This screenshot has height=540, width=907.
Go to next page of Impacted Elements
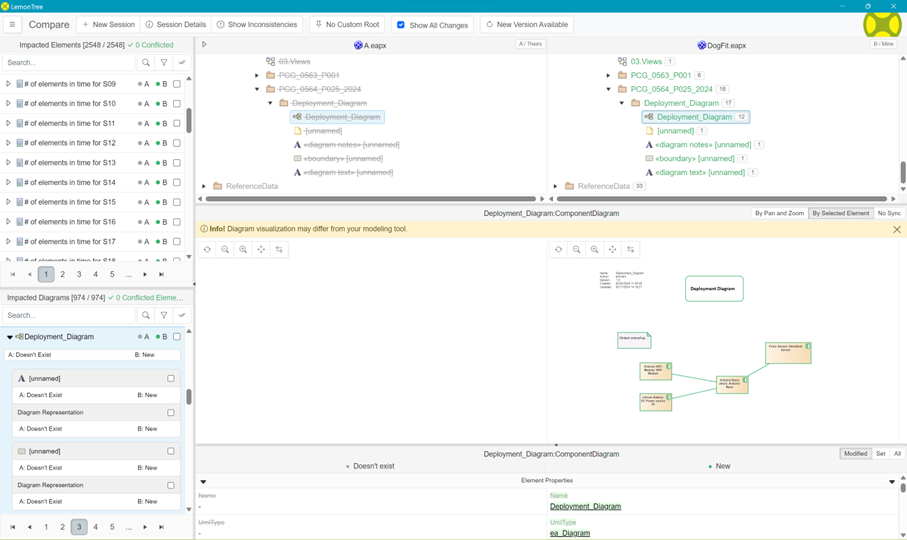click(x=145, y=274)
